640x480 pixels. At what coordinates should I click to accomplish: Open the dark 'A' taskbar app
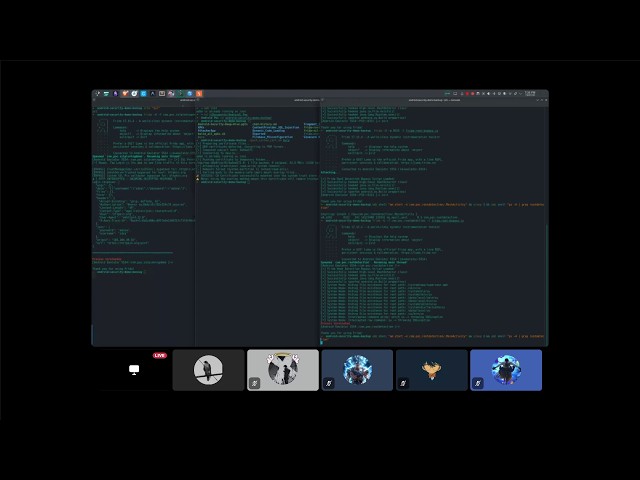[x=153, y=93]
